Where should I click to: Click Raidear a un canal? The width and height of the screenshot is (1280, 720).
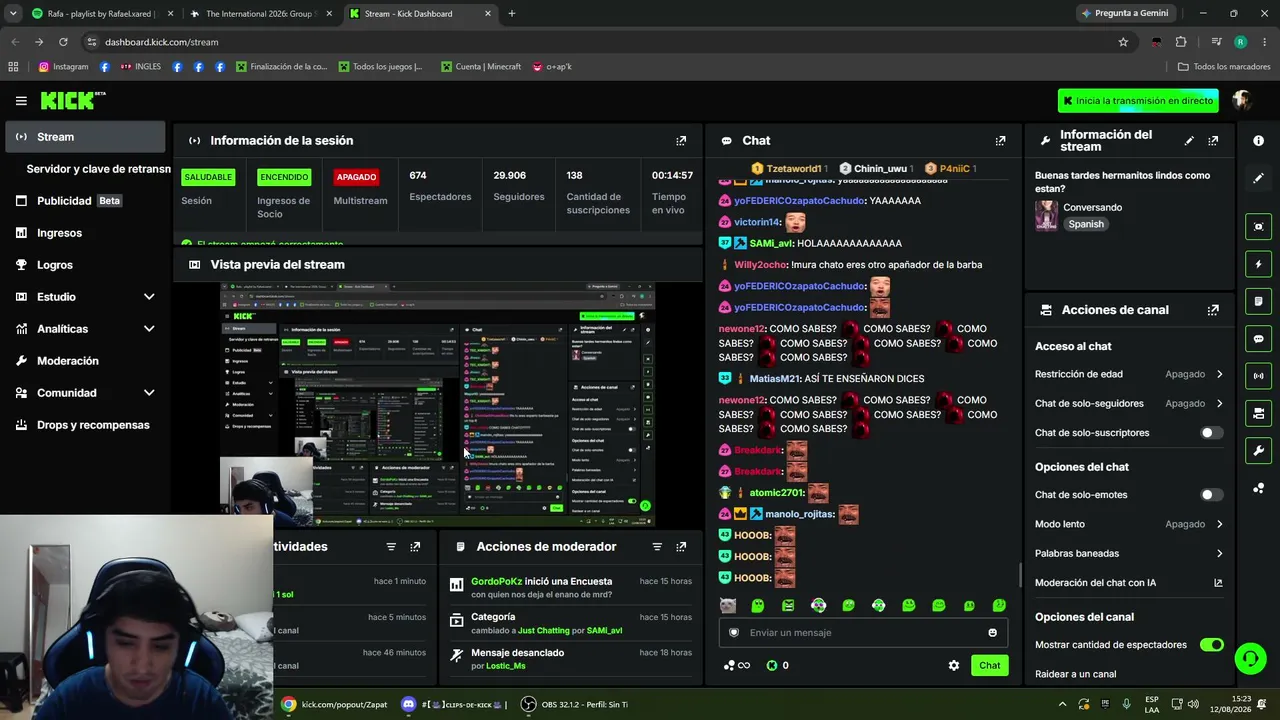(x=1076, y=674)
